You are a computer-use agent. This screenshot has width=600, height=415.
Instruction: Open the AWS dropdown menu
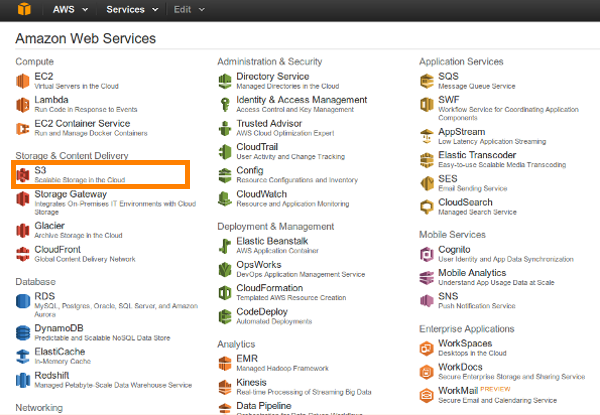tap(70, 9)
